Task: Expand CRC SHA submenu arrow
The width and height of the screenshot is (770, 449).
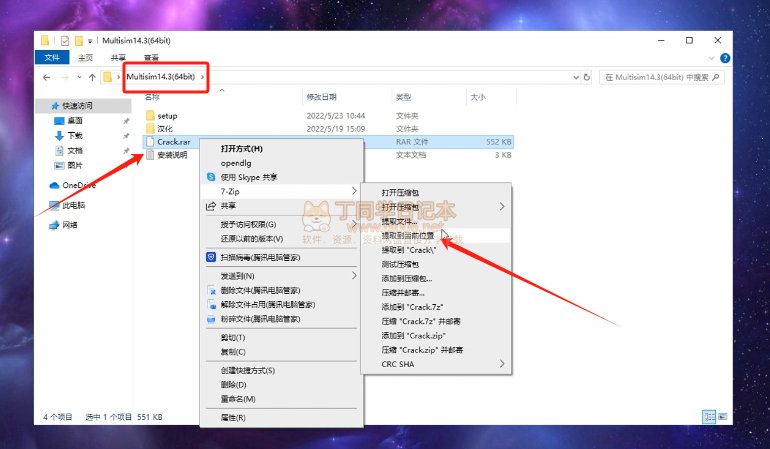Action: pos(502,364)
